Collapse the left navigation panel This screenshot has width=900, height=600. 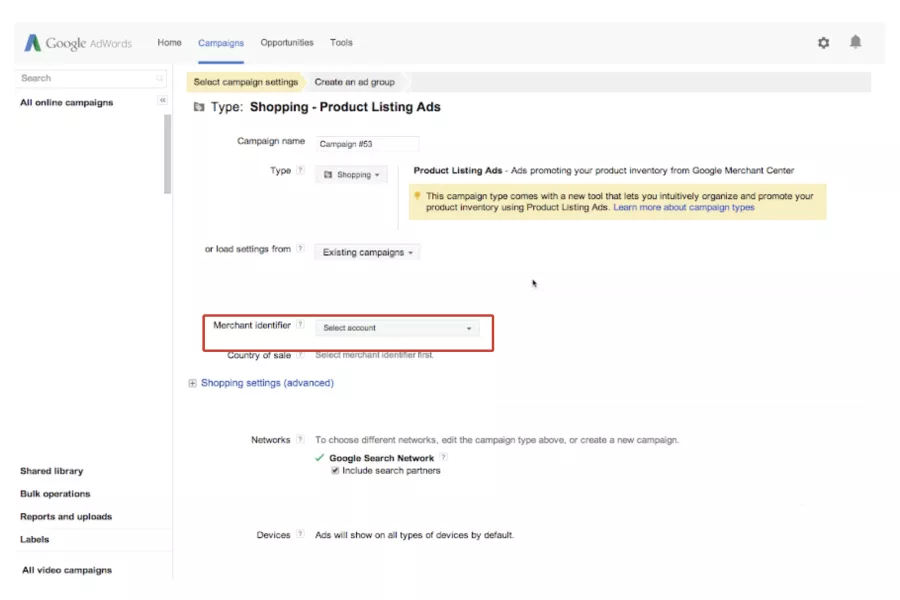click(162, 100)
